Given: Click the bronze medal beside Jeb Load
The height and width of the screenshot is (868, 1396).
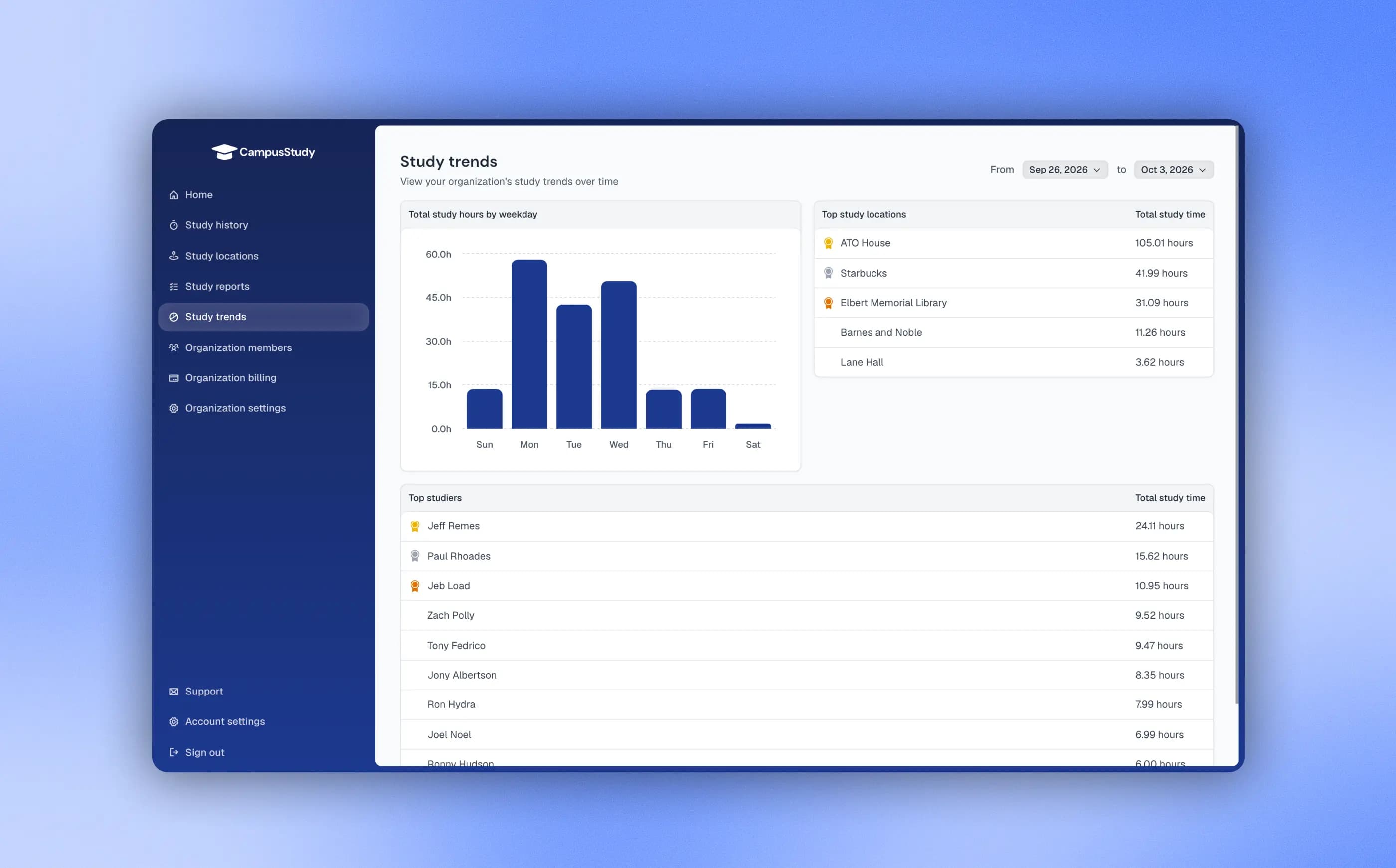Looking at the screenshot, I should (x=415, y=585).
